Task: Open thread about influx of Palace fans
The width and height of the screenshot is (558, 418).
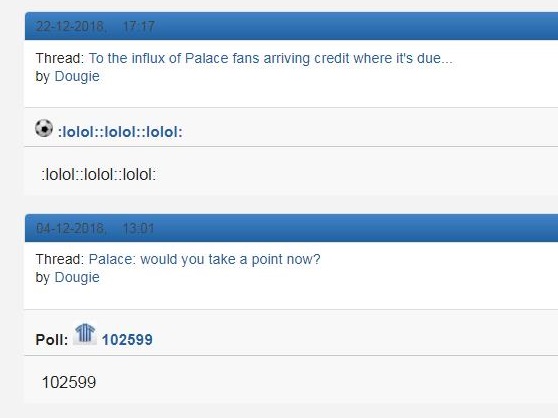Action: (x=270, y=58)
